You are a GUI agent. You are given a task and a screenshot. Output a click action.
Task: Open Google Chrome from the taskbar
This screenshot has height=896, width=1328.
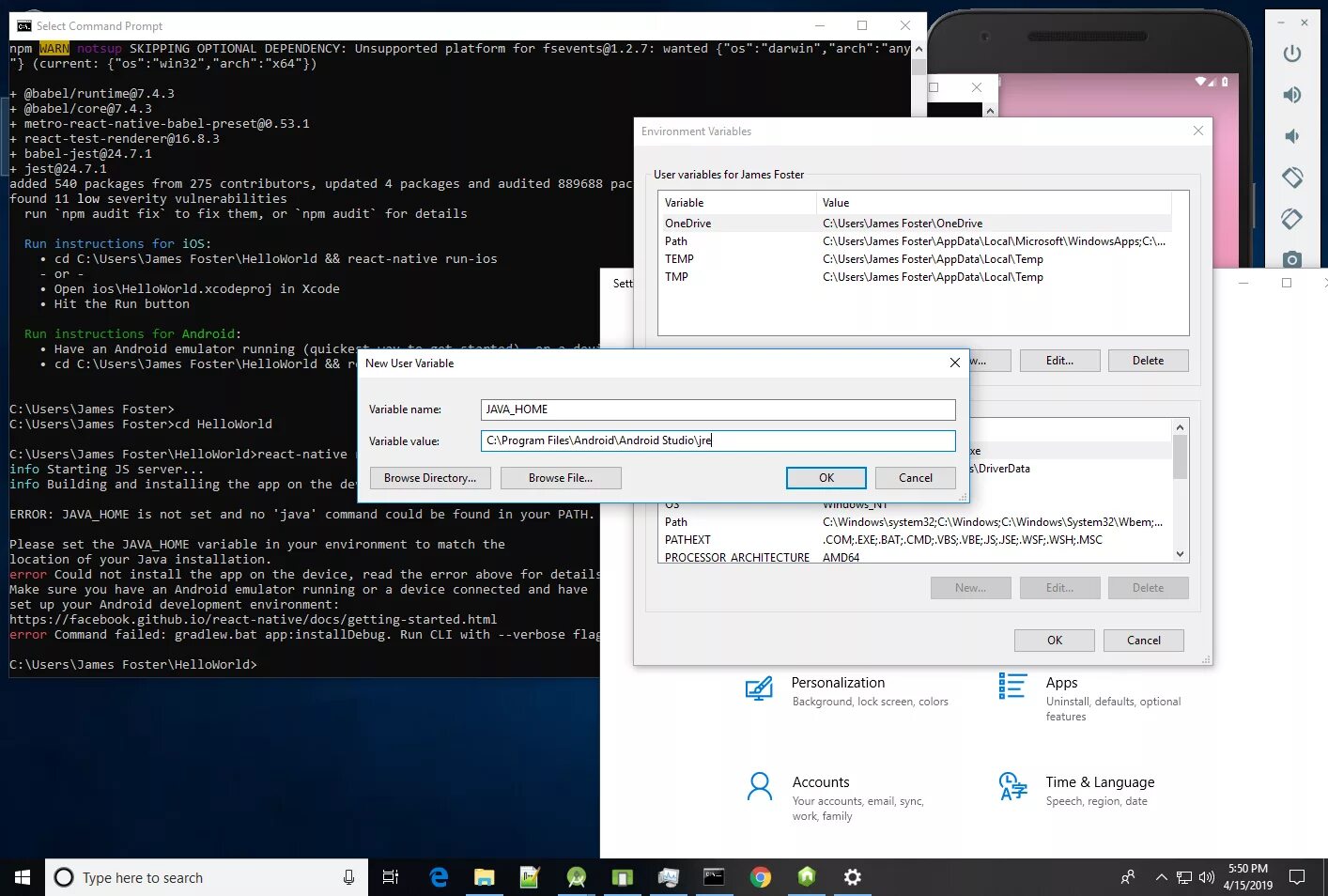tap(760, 877)
